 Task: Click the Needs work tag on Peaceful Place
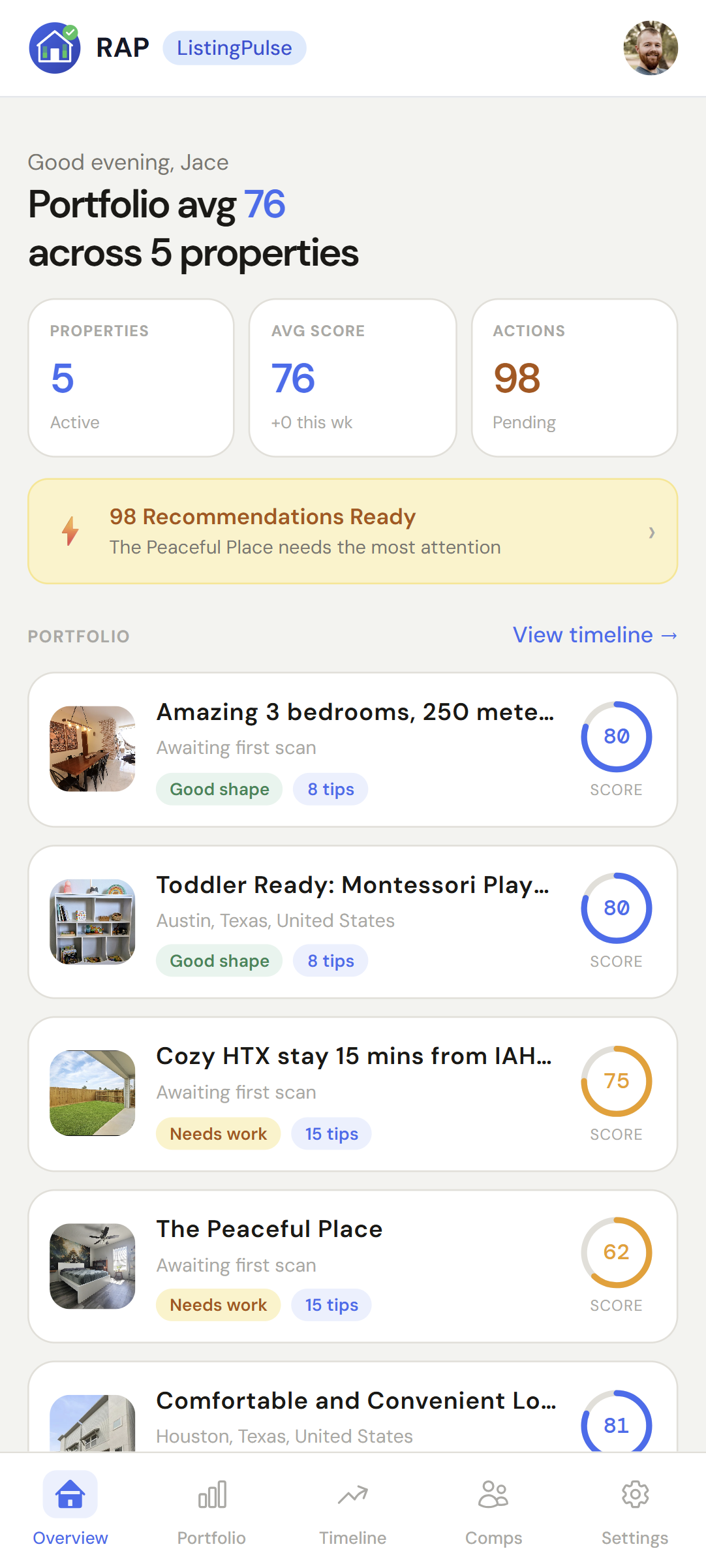tap(218, 1305)
